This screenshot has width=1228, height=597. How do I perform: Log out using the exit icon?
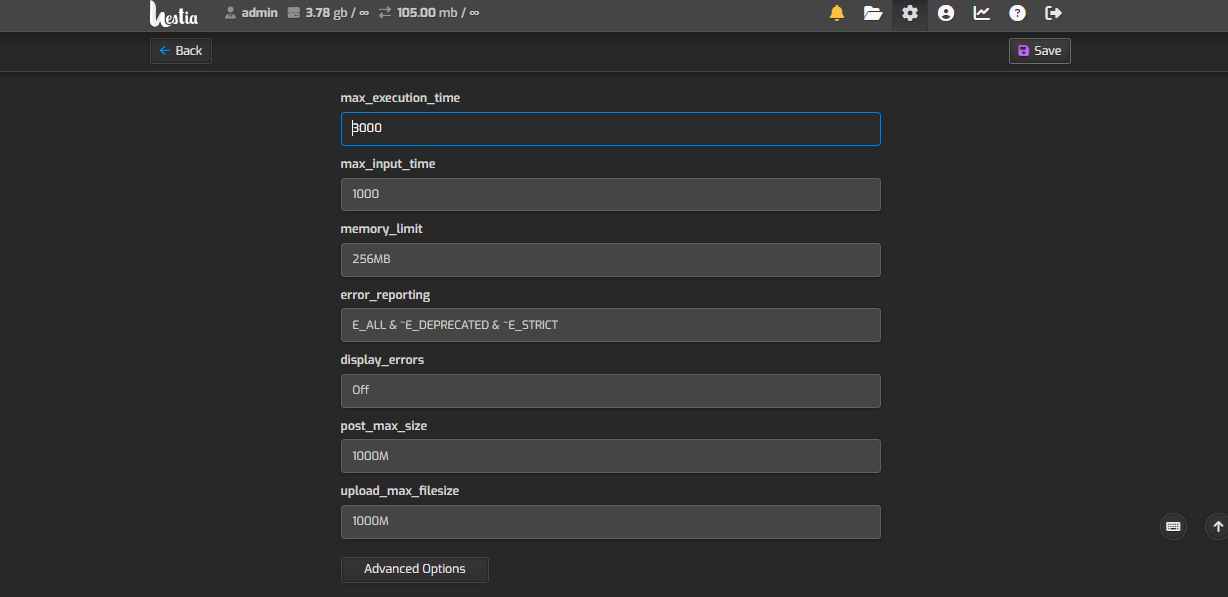(1053, 13)
